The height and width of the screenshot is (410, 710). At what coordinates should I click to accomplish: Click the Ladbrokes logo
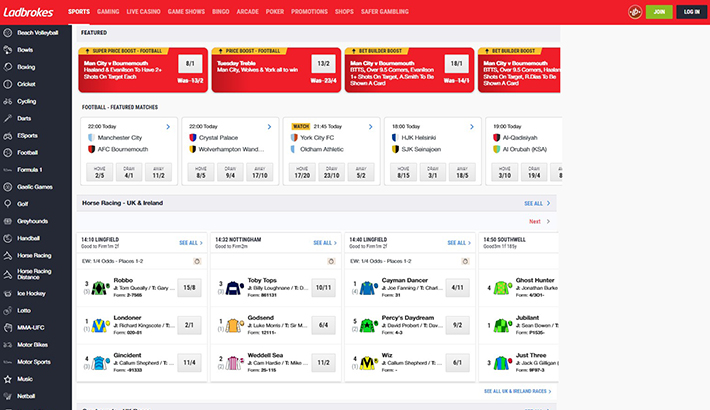29,12
